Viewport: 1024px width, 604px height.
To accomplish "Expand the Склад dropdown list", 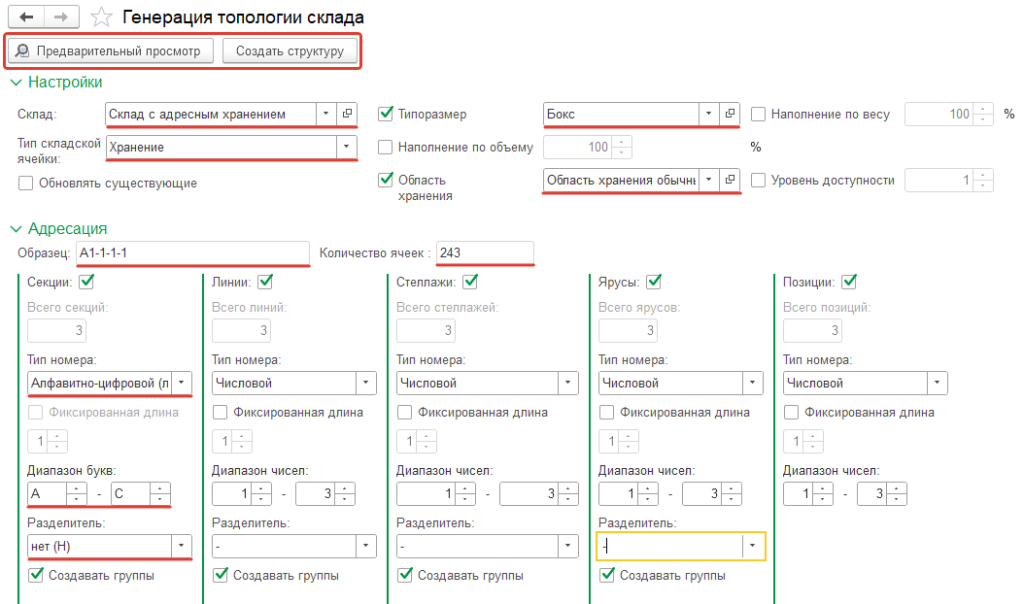I will [x=326, y=114].
